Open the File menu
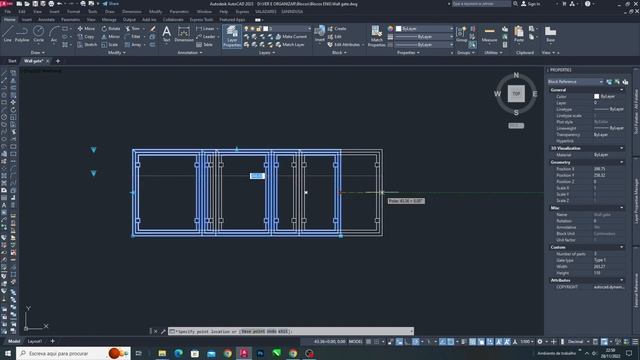 pyautogui.click(x=8, y=12)
